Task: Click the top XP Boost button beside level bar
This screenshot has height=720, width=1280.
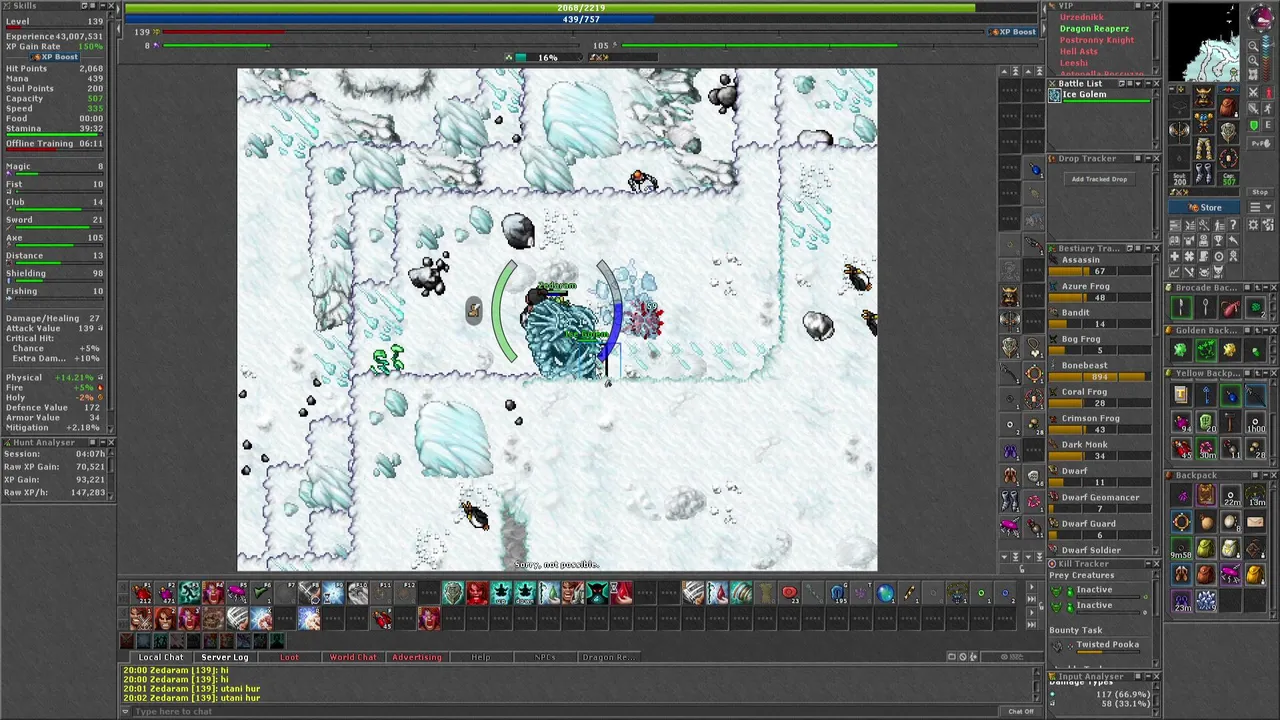Action: (1012, 32)
